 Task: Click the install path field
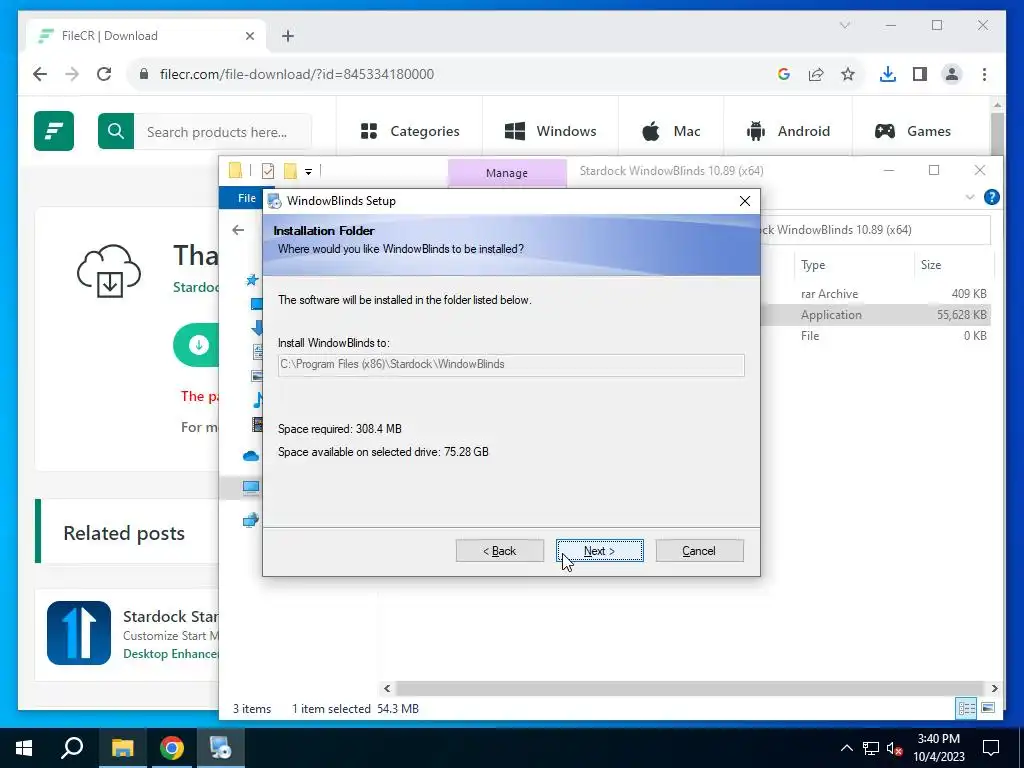(511, 364)
